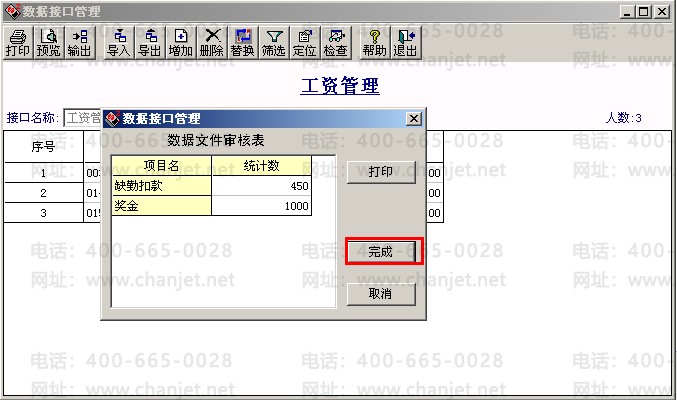
Task: Select the 输出 output toolbar icon
Action: click(79, 42)
